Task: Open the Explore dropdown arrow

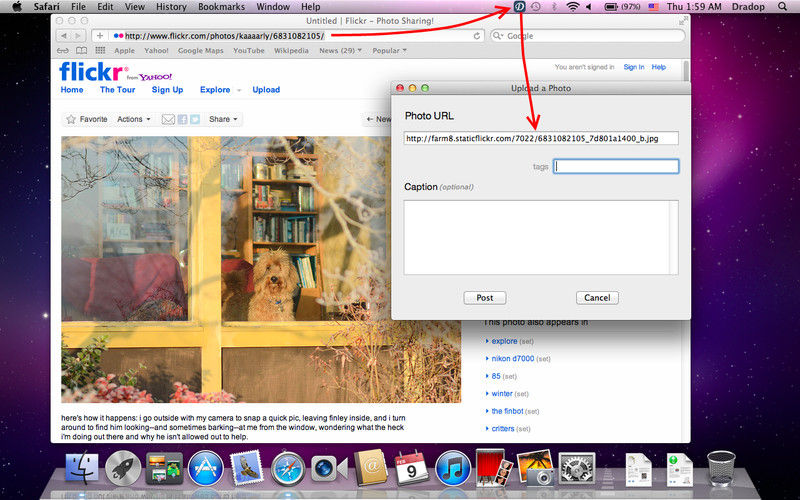Action: (239, 90)
